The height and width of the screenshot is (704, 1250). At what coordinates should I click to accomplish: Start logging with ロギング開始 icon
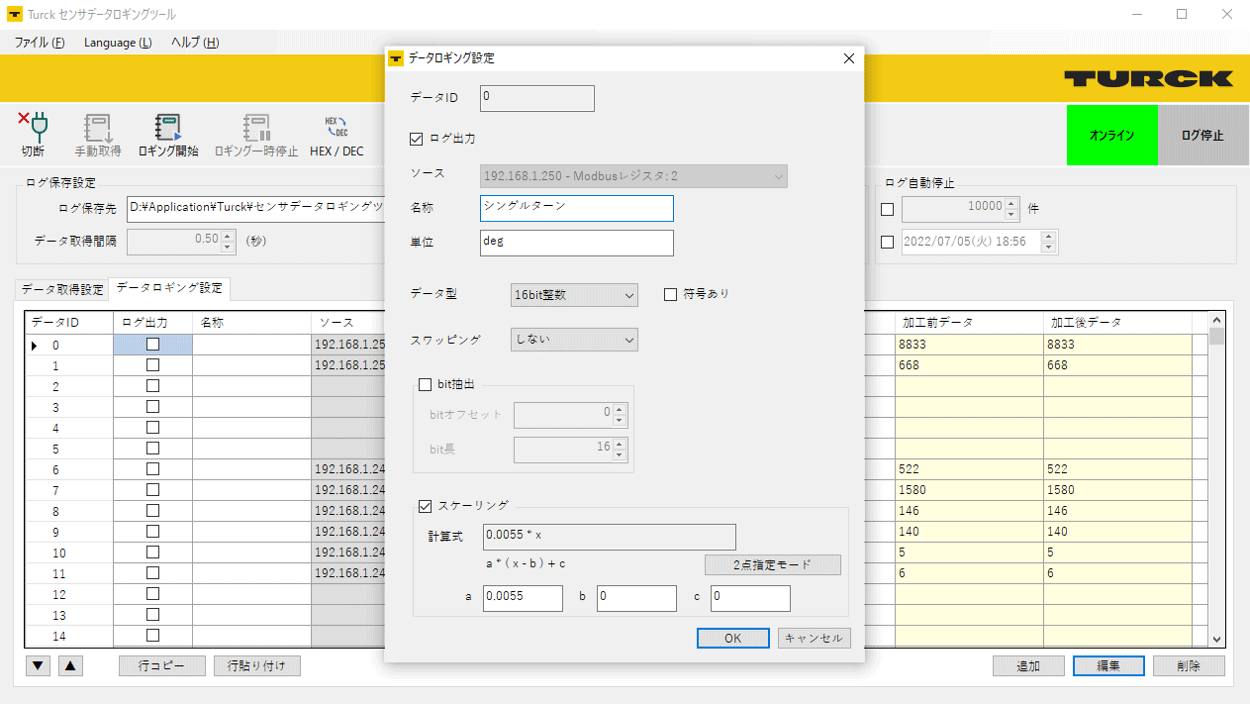(168, 134)
